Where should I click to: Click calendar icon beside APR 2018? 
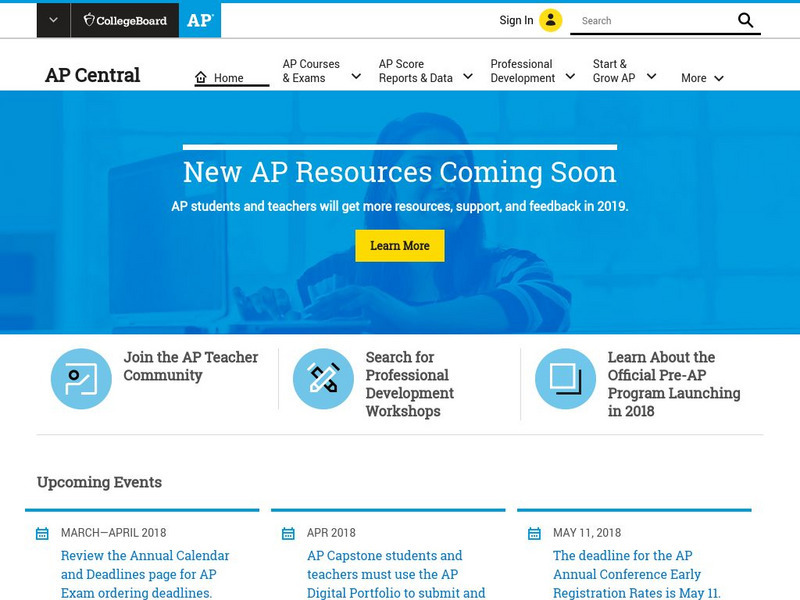pyautogui.click(x=288, y=534)
